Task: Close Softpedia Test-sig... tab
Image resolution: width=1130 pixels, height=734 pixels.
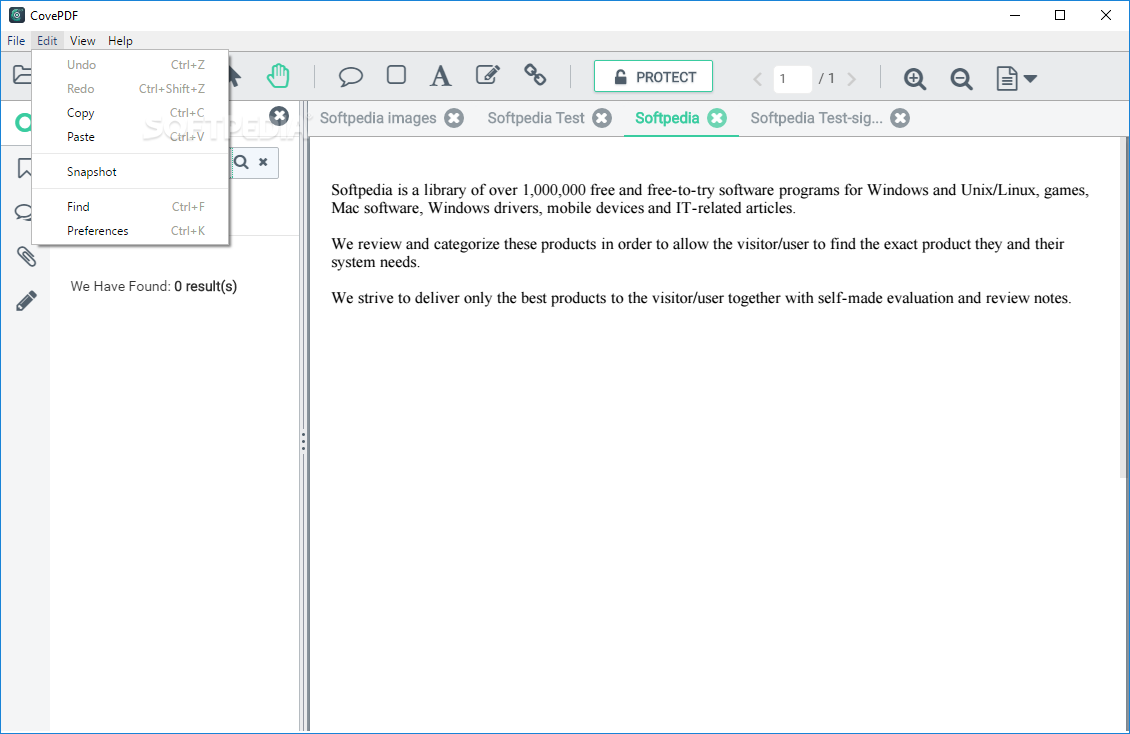Action: tap(899, 118)
